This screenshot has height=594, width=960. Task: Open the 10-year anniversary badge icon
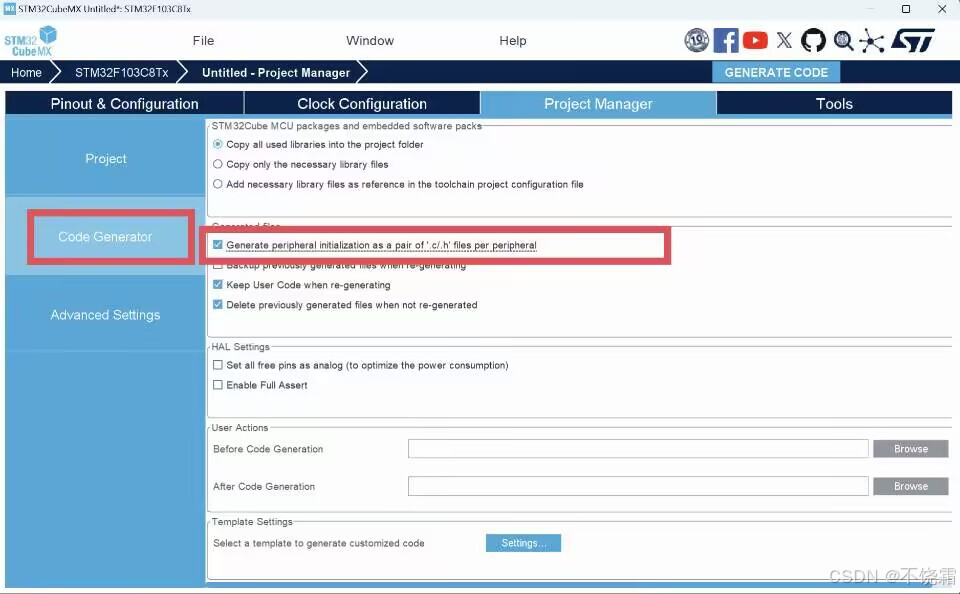click(x=697, y=40)
